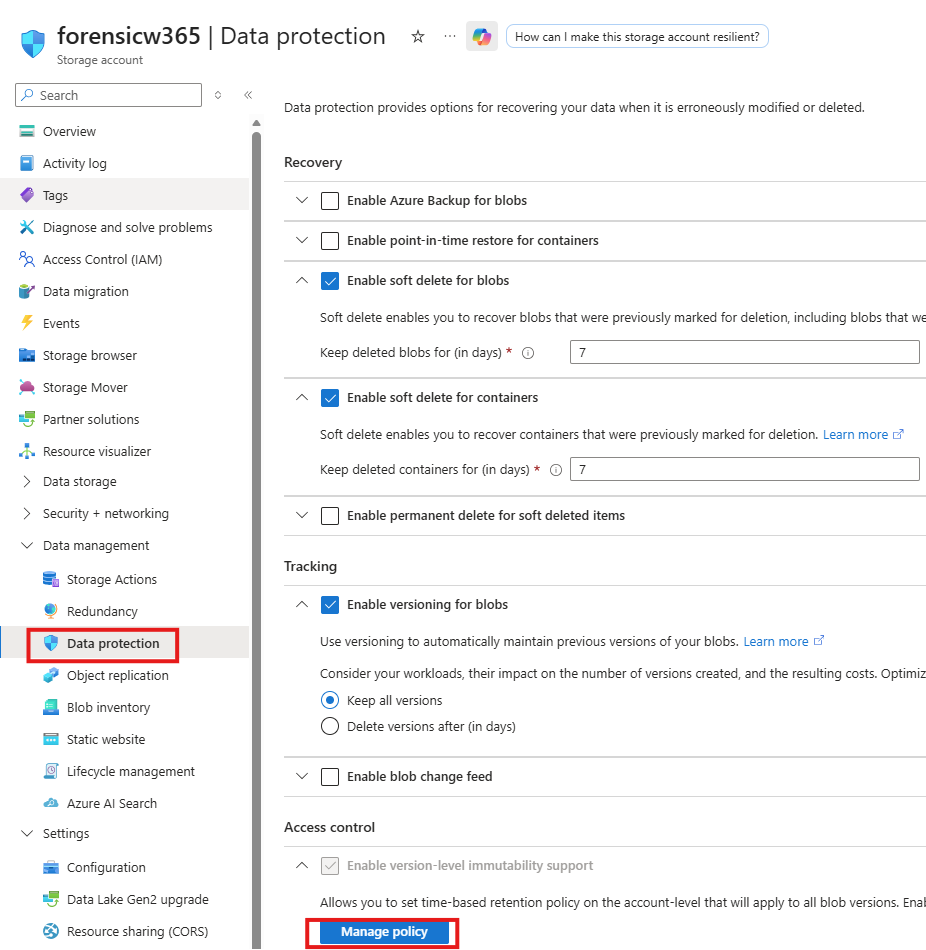Check Enable blob change feed
This screenshot has height=950, width=926.
330,777
